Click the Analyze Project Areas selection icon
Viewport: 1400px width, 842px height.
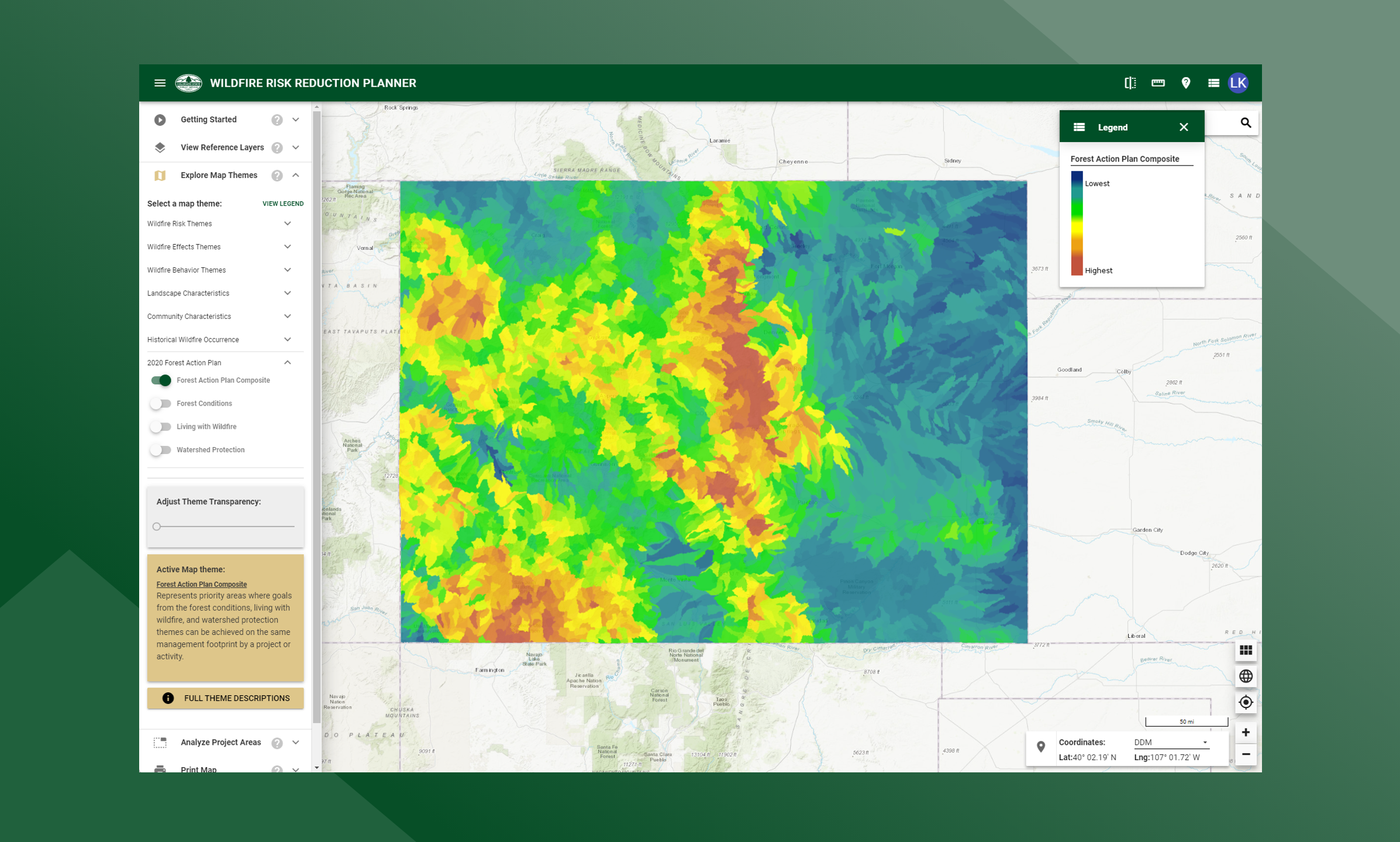click(160, 743)
